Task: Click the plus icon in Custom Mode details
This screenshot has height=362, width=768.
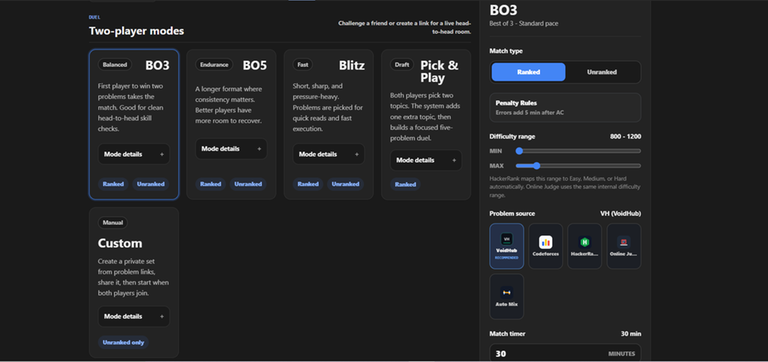Action: pos(162,316)
